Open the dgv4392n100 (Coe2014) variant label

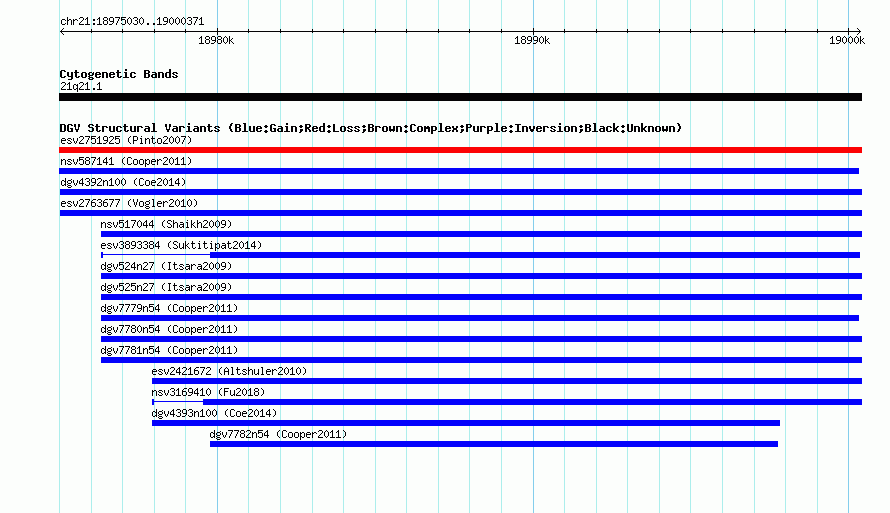[x=123, y=182]
